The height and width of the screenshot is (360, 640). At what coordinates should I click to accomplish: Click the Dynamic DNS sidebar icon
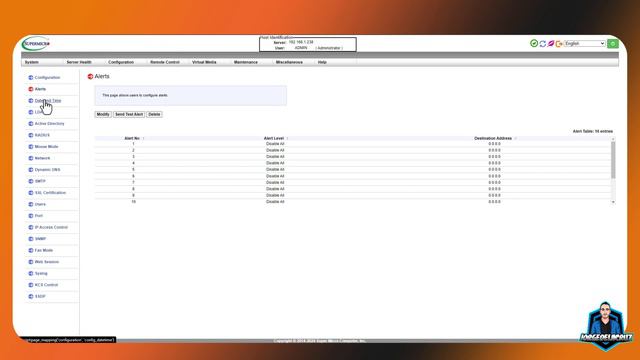pyautogui.click(x=31, y=170)
